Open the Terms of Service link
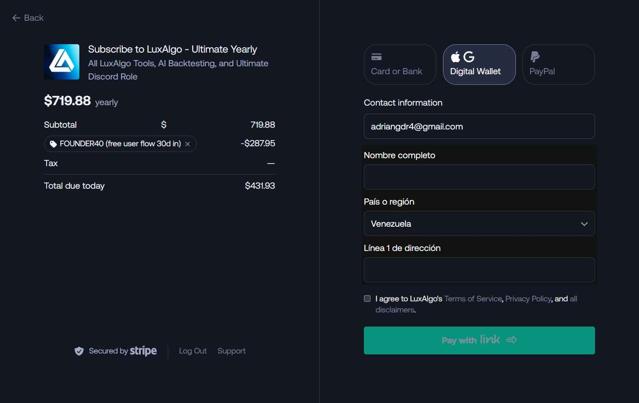This screenshot has height=403, width=639. [x=473, y=299]
